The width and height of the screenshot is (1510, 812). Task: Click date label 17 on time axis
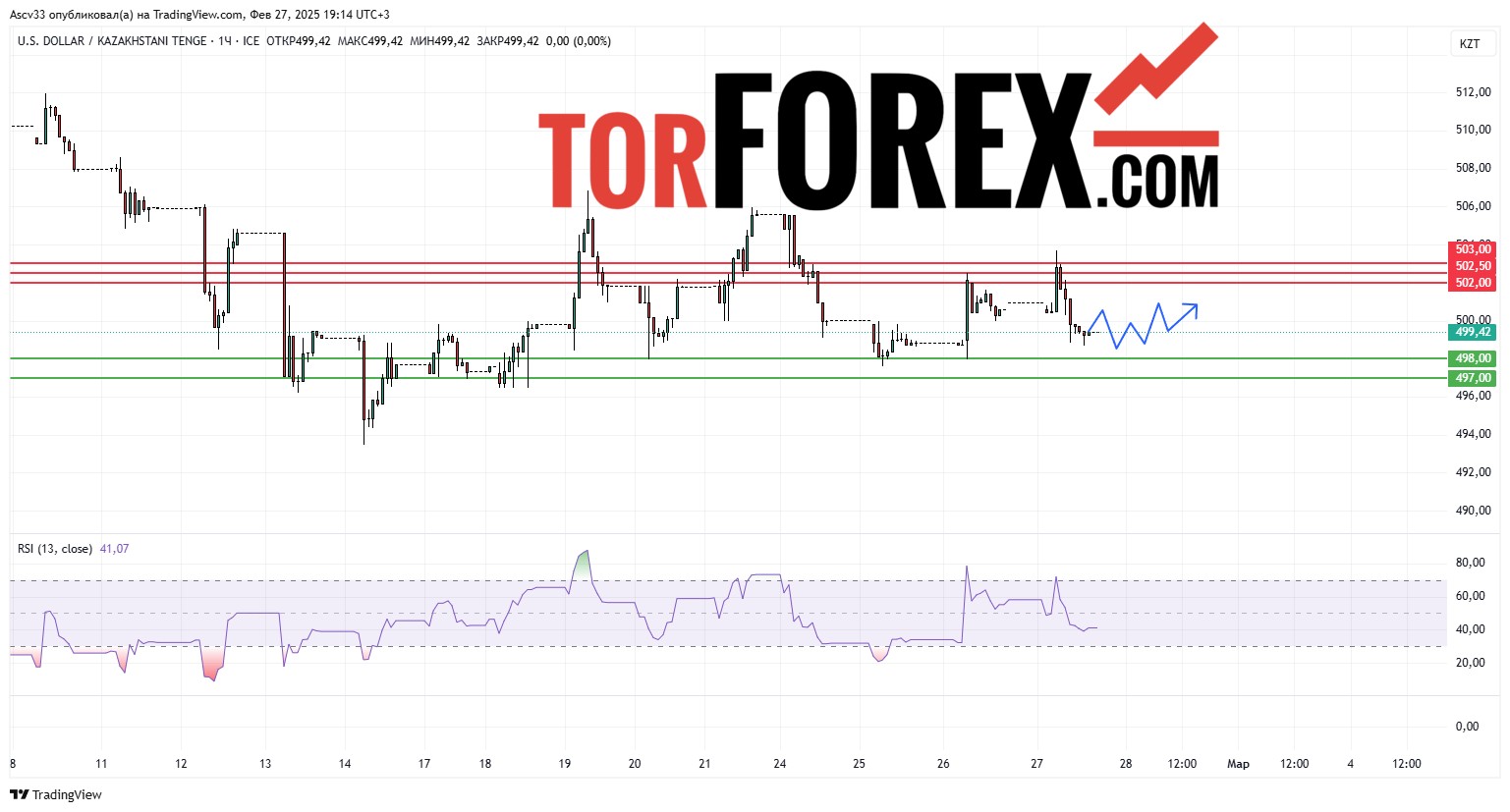tap(424, 764)
